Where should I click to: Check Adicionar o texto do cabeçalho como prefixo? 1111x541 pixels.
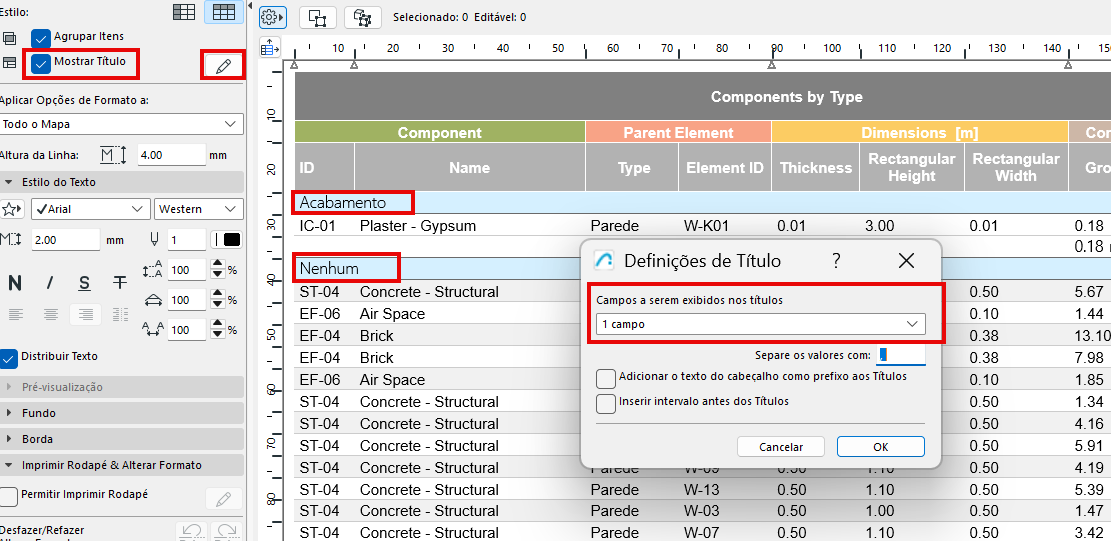click(606, 379)
